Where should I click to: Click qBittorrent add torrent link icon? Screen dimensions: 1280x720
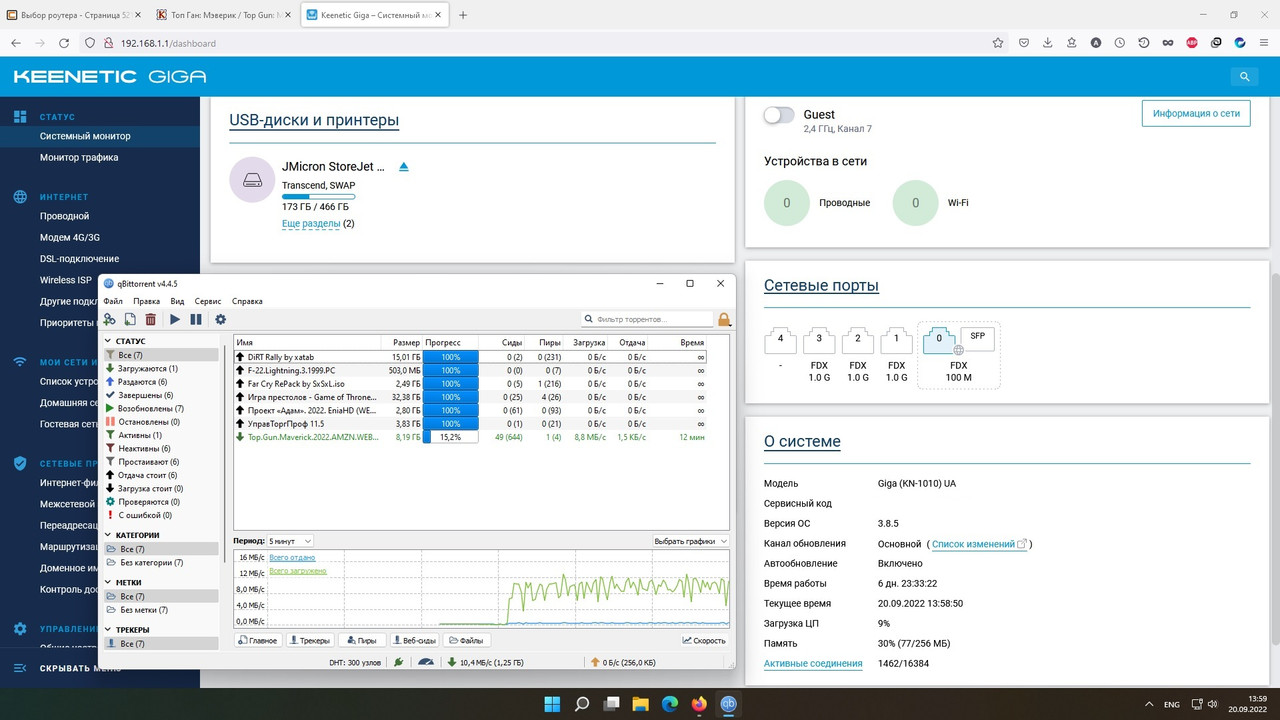pyautogui.click(x=109, y=319)
